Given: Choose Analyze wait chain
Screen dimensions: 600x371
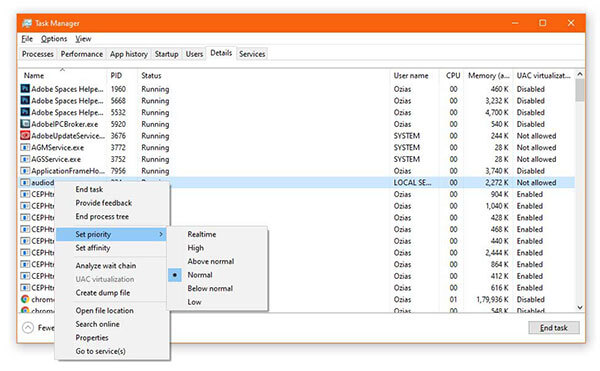Looking at the screenshot, I should point(106,266).
